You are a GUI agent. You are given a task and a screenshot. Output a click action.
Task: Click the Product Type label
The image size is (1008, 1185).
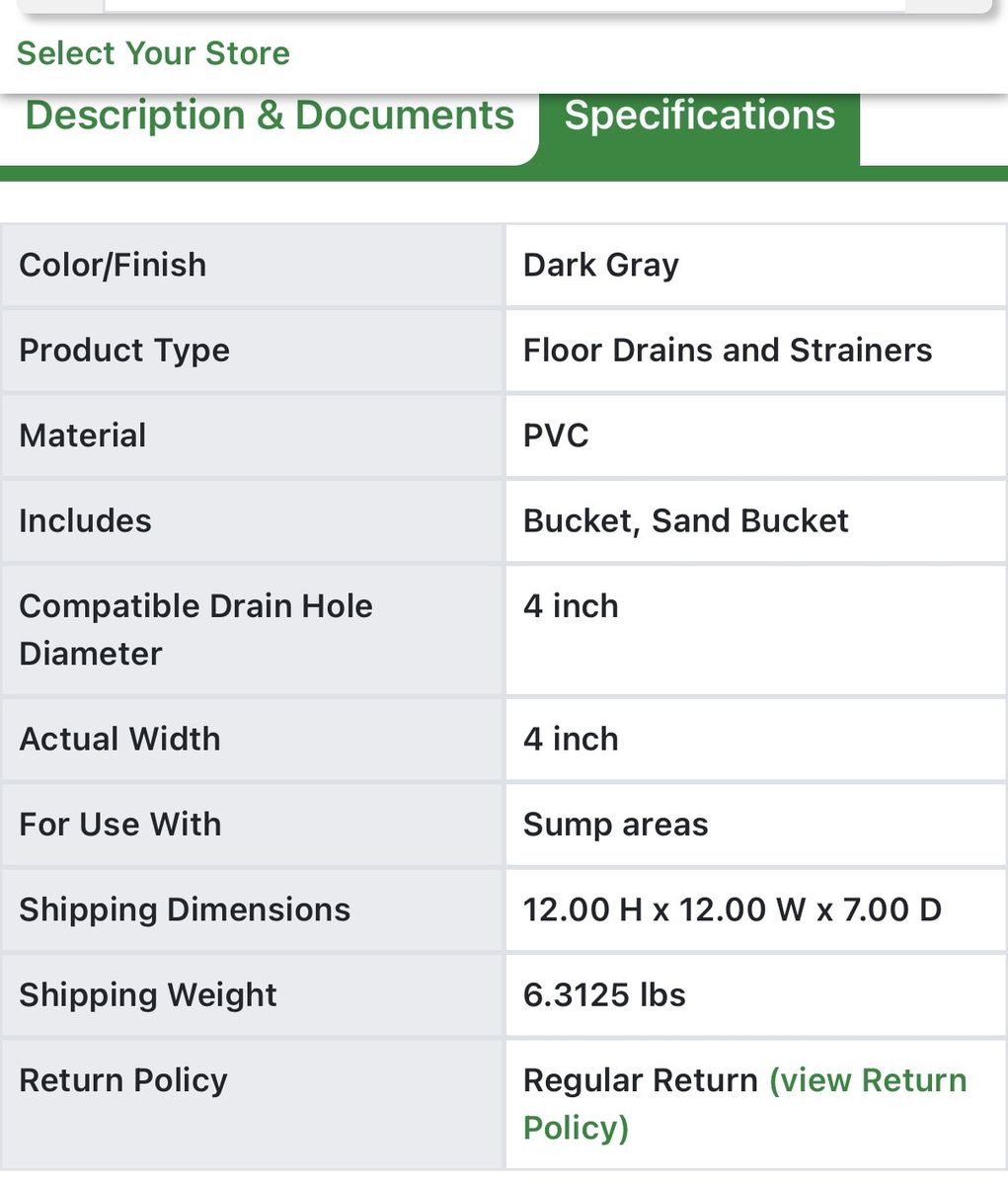pos(124,351)
